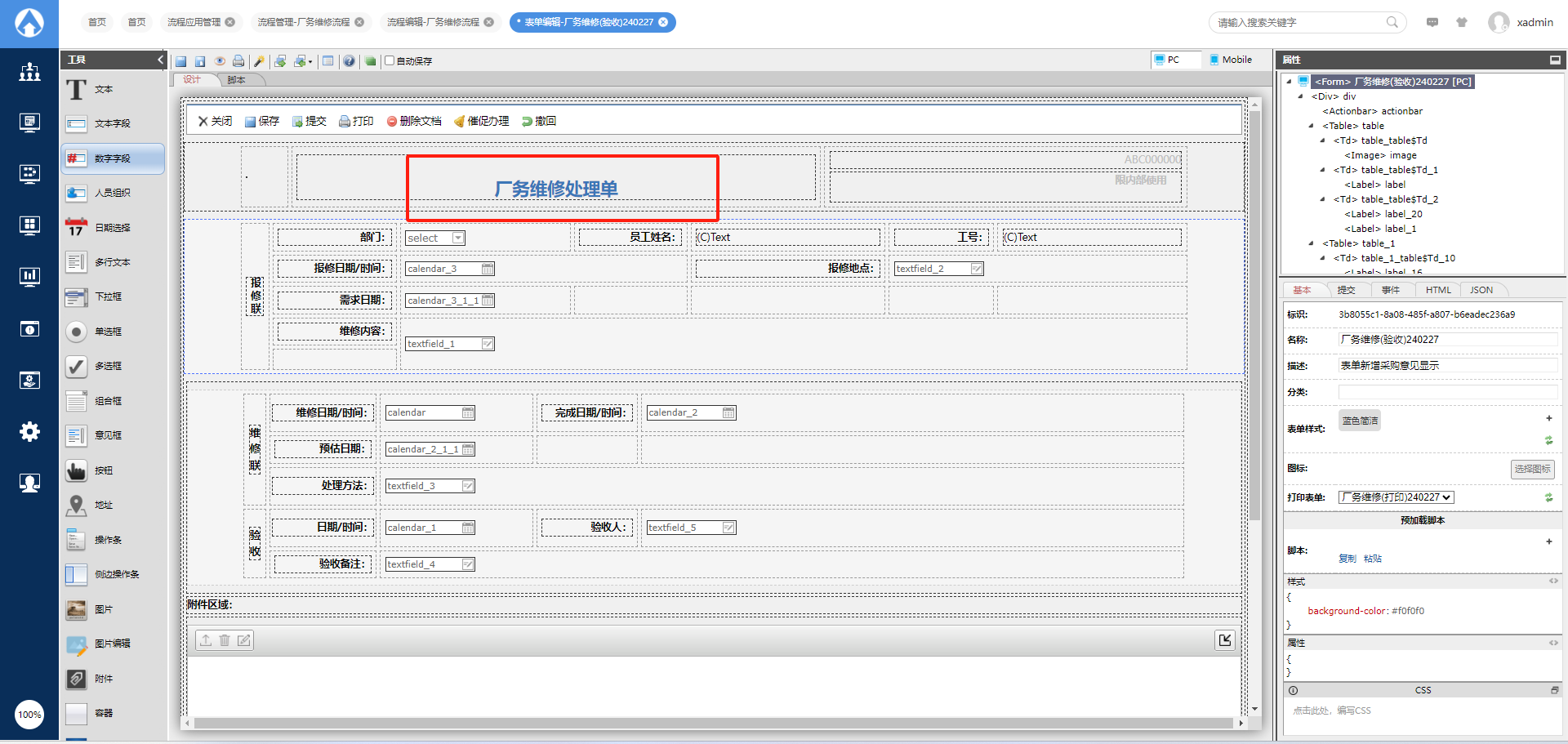
Task: Collapse the Table table_1 tree node
Action: pos(1312,243)
